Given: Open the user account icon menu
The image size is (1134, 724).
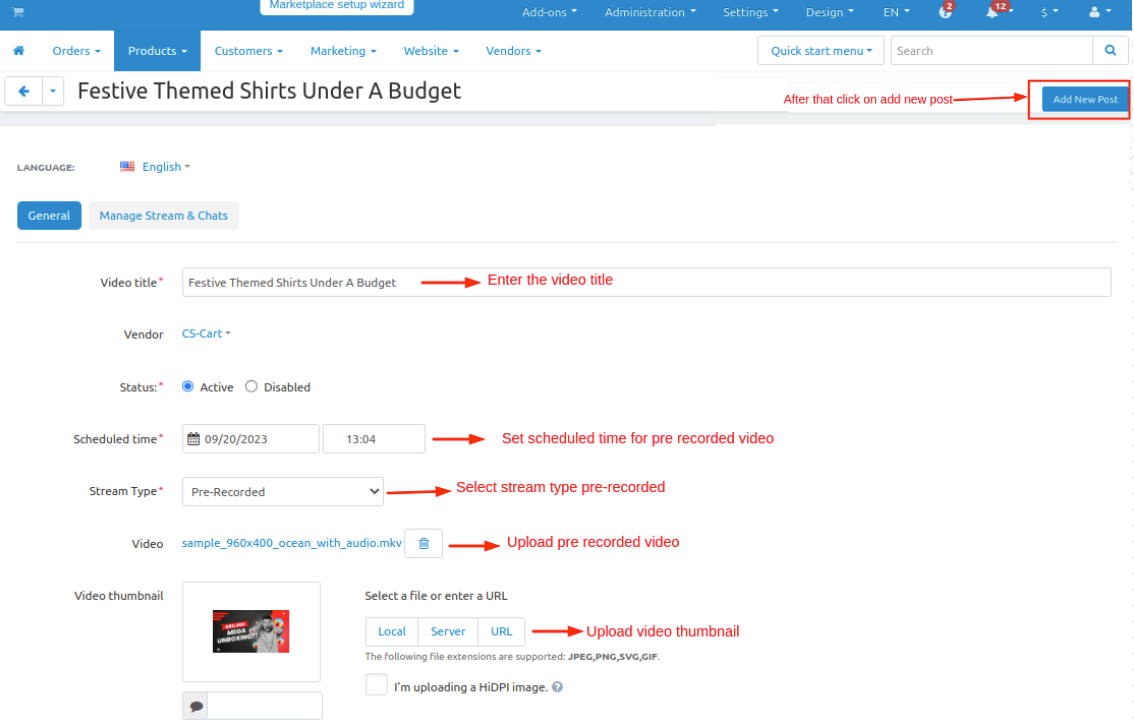Looking at the screenshot, I should [1095, 13].
